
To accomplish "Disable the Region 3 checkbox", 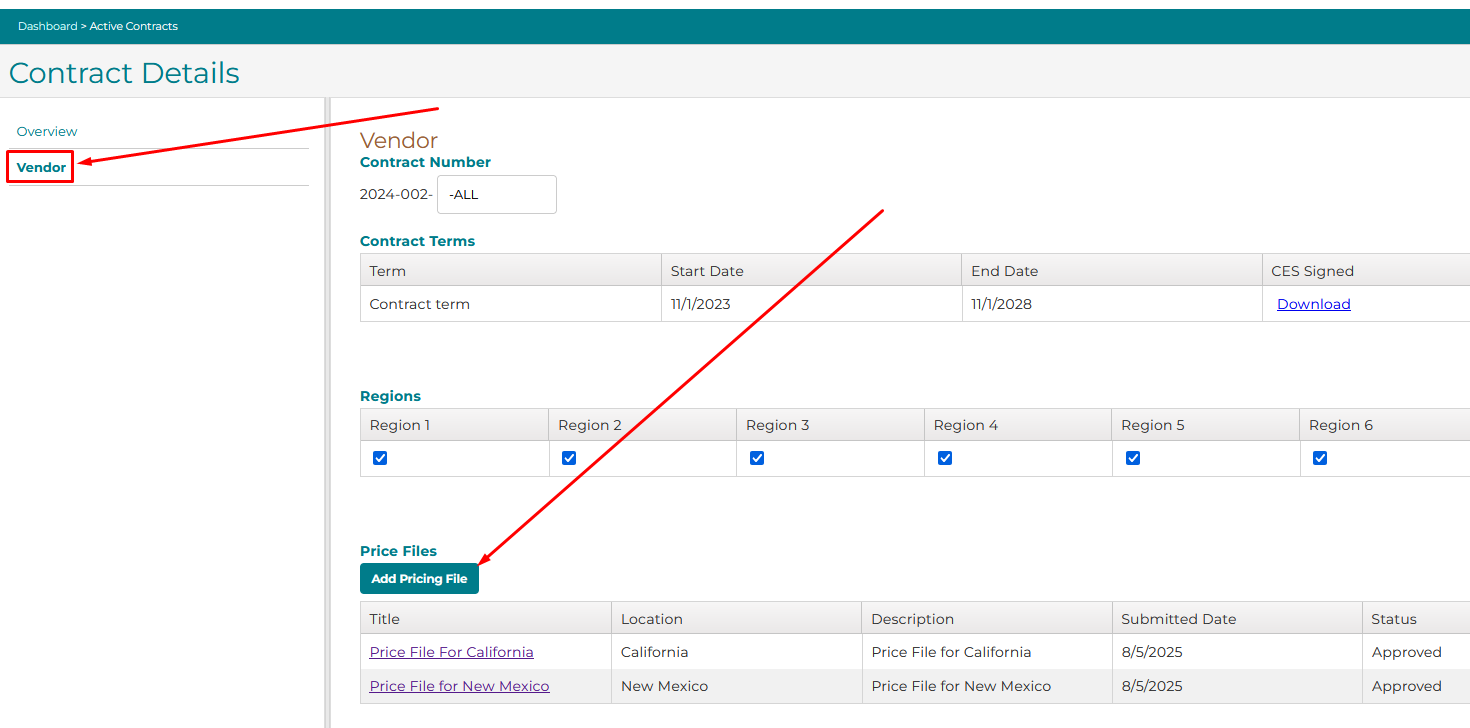I will click(x=757, y=458).
